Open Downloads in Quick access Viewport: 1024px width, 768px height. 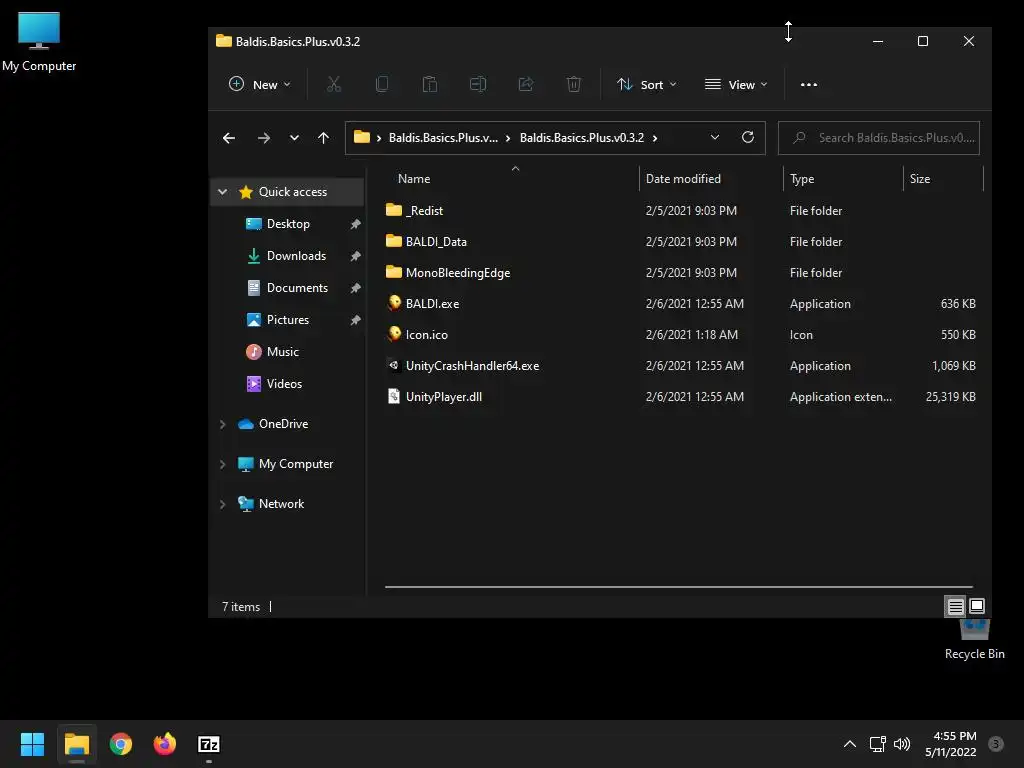coord(296,256)
